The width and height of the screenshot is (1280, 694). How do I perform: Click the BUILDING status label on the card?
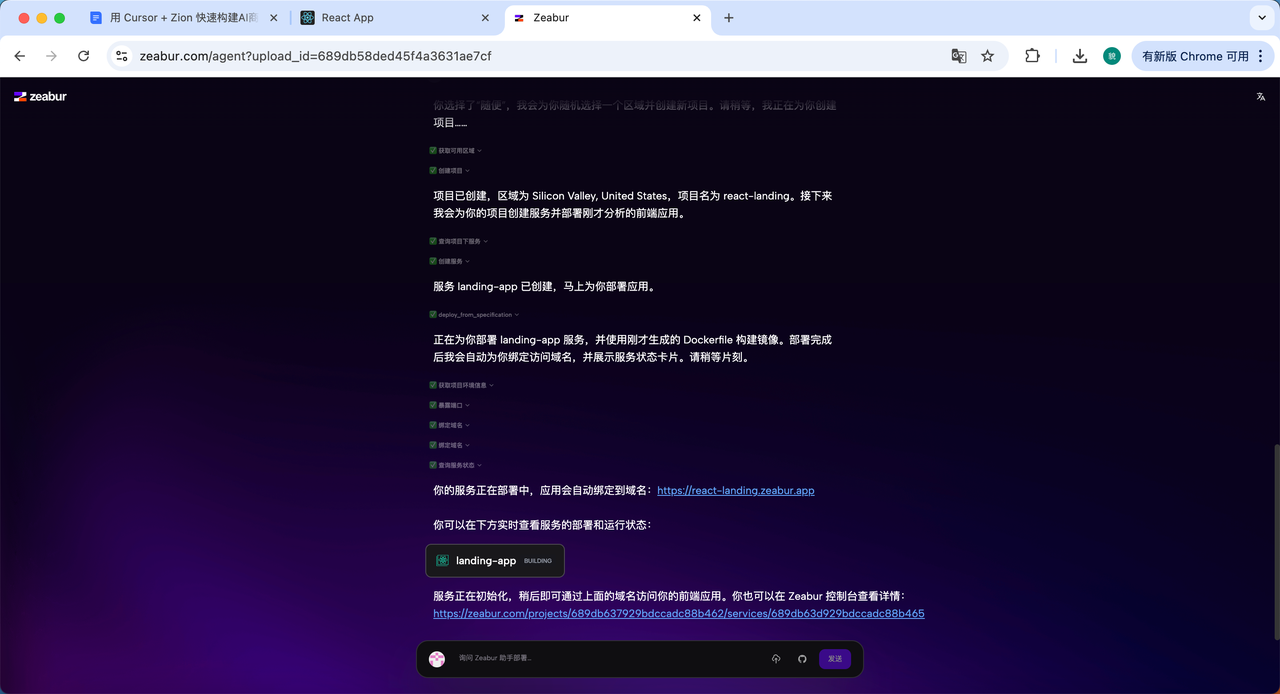click(538, 561)
